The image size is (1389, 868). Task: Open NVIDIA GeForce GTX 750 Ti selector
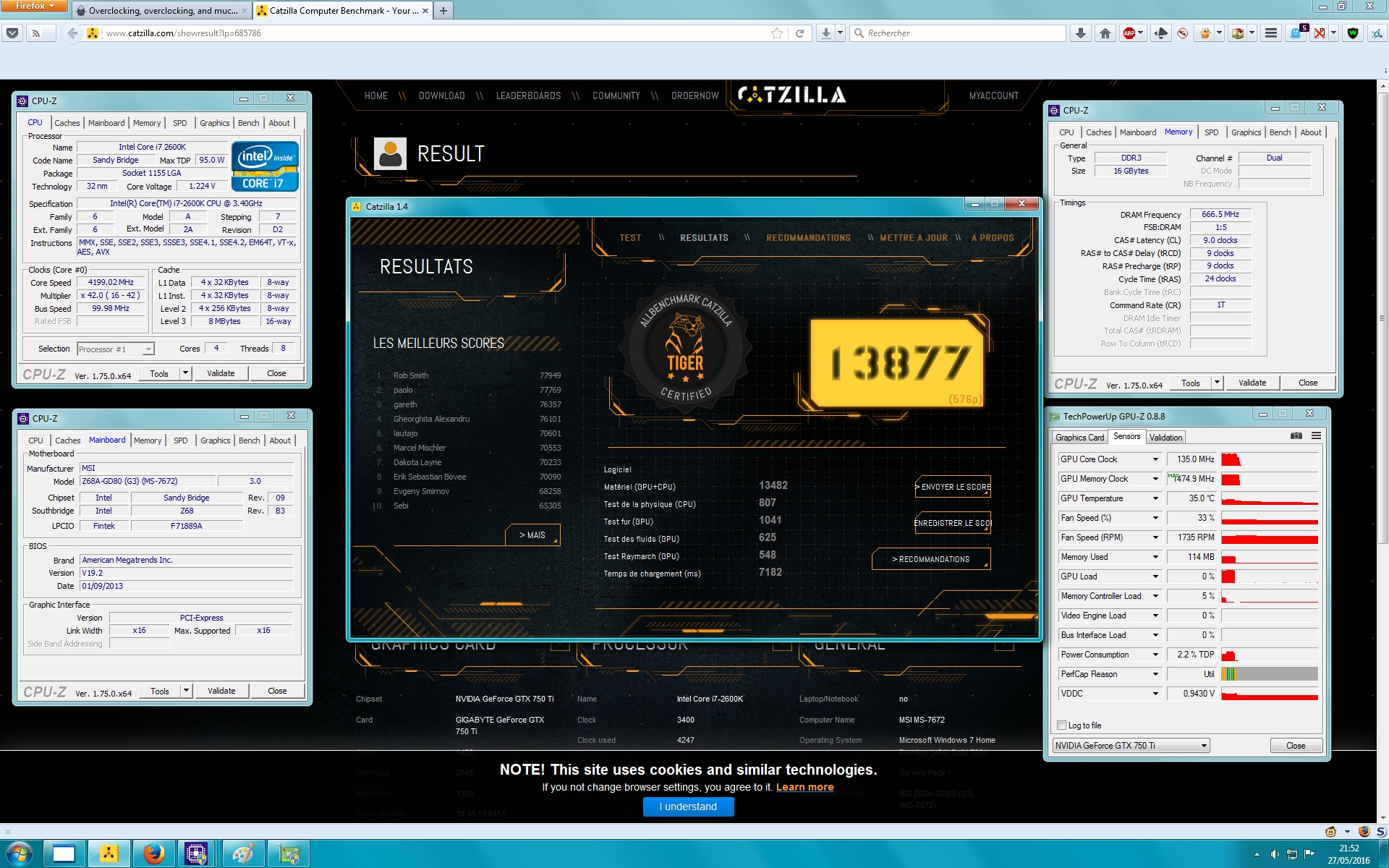1131,746
